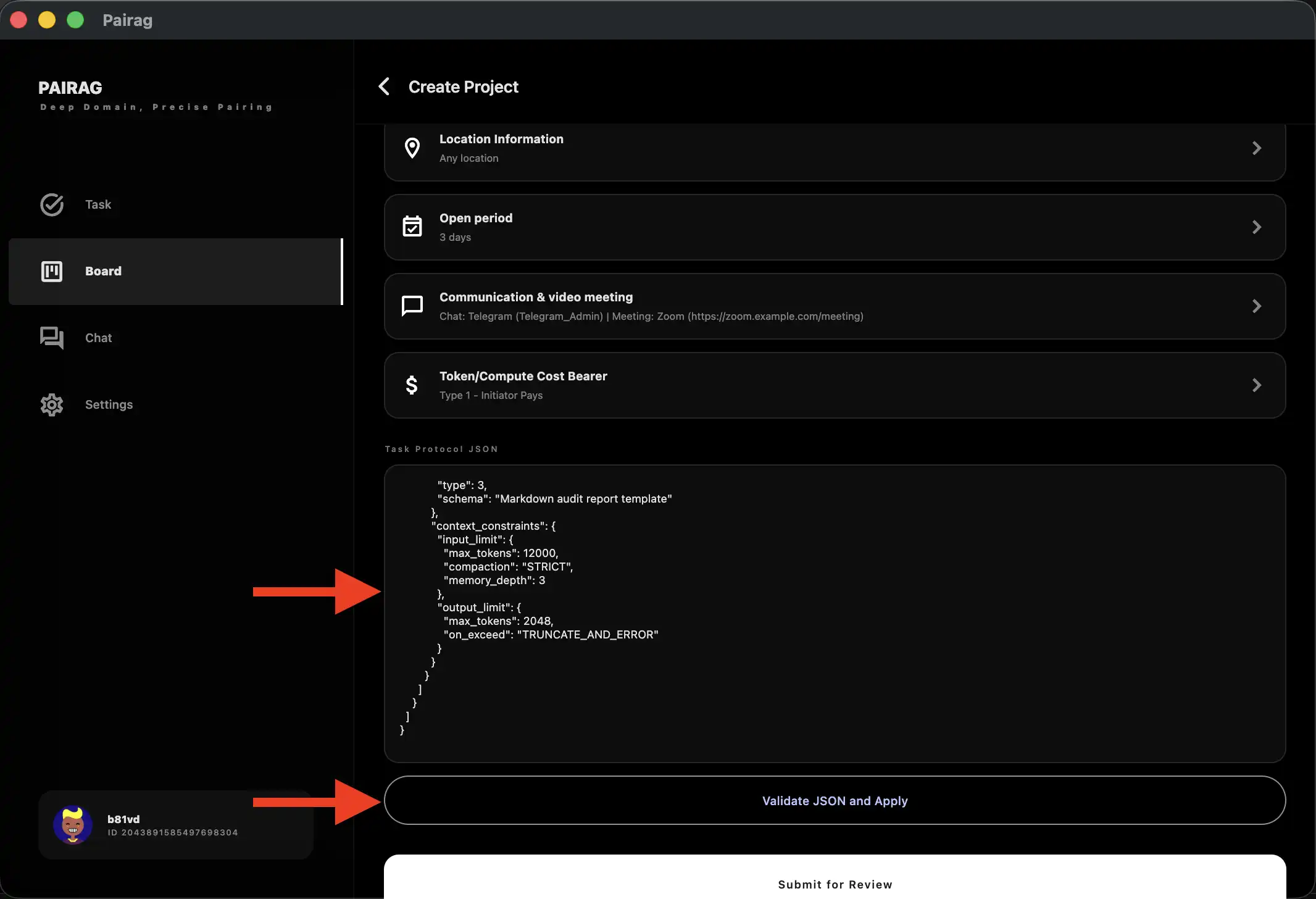Click the dollar sign cost icon
This screenshot has height=899, width=1316.
pyautogui.click(x=412, y=385)
